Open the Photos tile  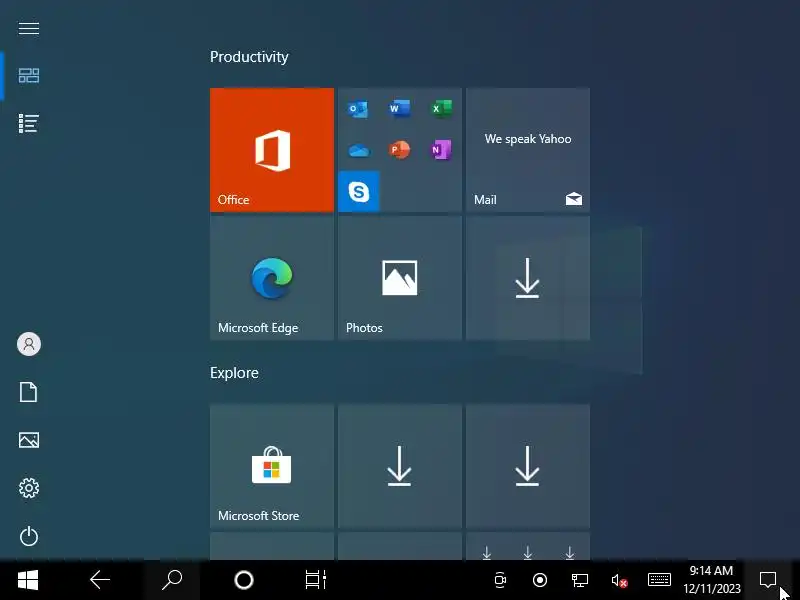point(400,278)
